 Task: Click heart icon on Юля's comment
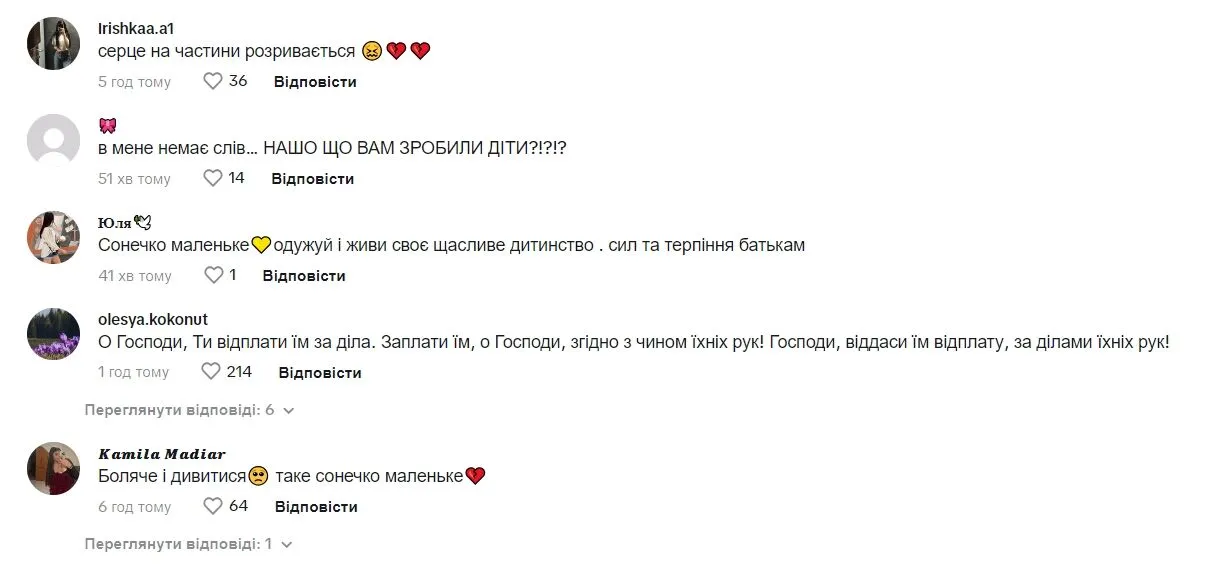(x=213, y=275)
